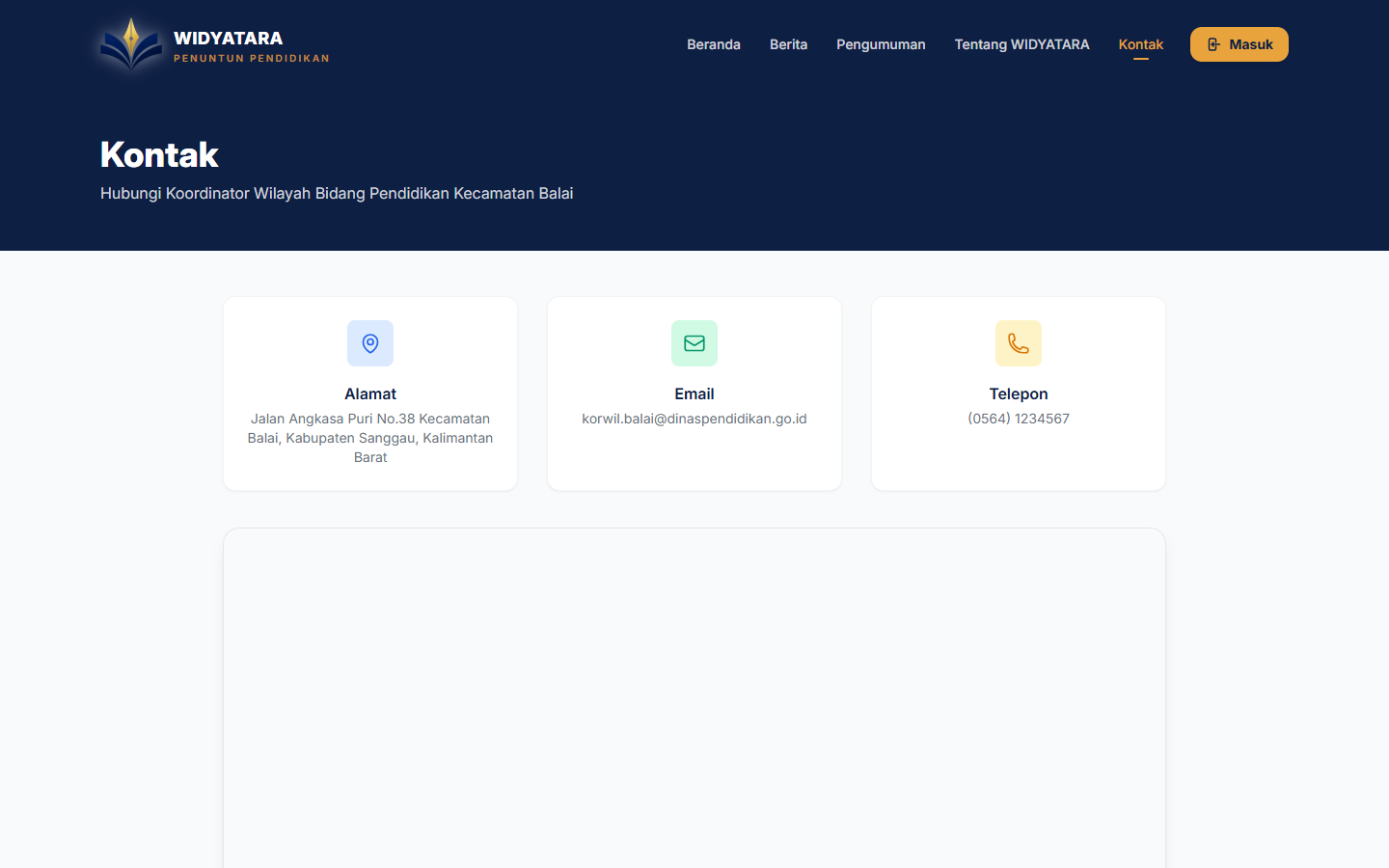This screenshot has width=1389, height=868.
Task: Click the Masuk login button
Action: (x=1239, y=44)
